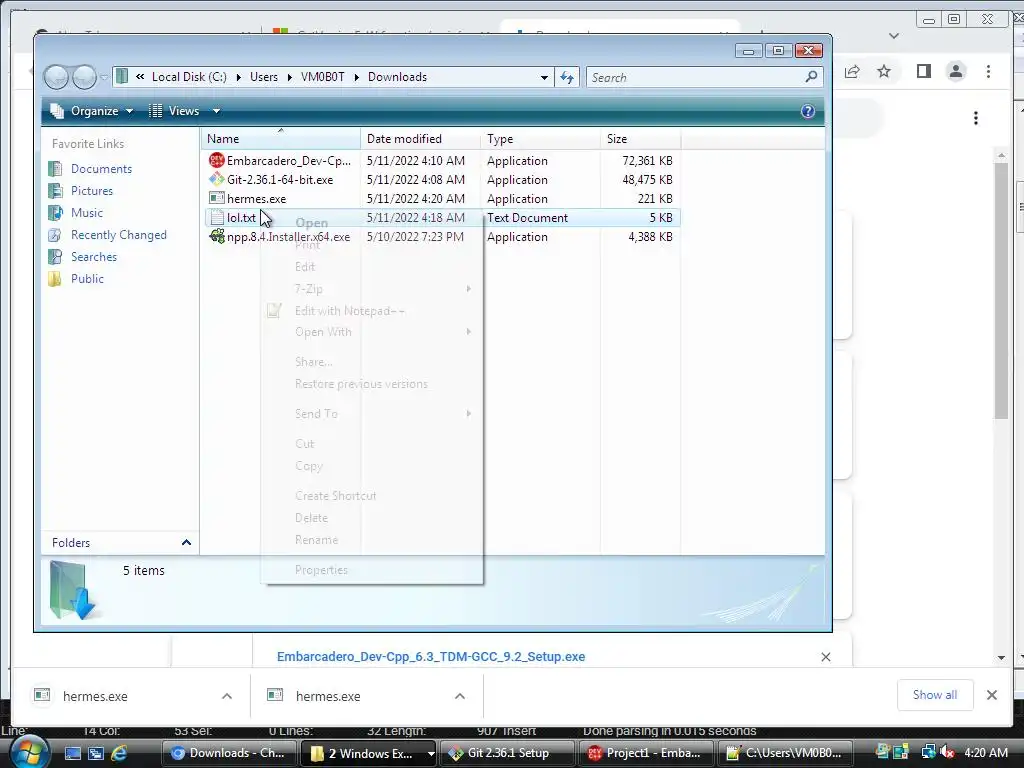
Task: Click the Documents icon in Favorite Links
Action: pyautogui.click(x=56, y=168)
